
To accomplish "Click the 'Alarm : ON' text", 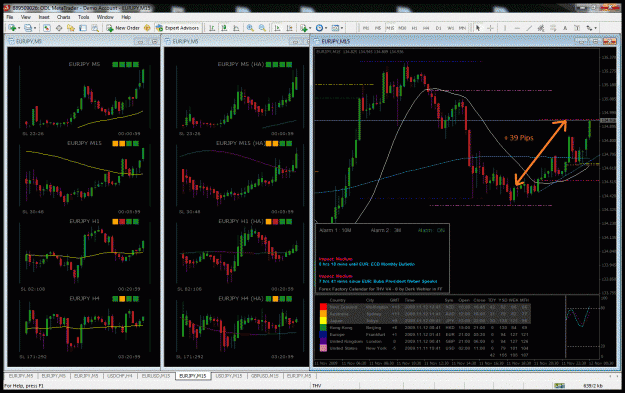I will pyautogui.click(x=431, y=230).
